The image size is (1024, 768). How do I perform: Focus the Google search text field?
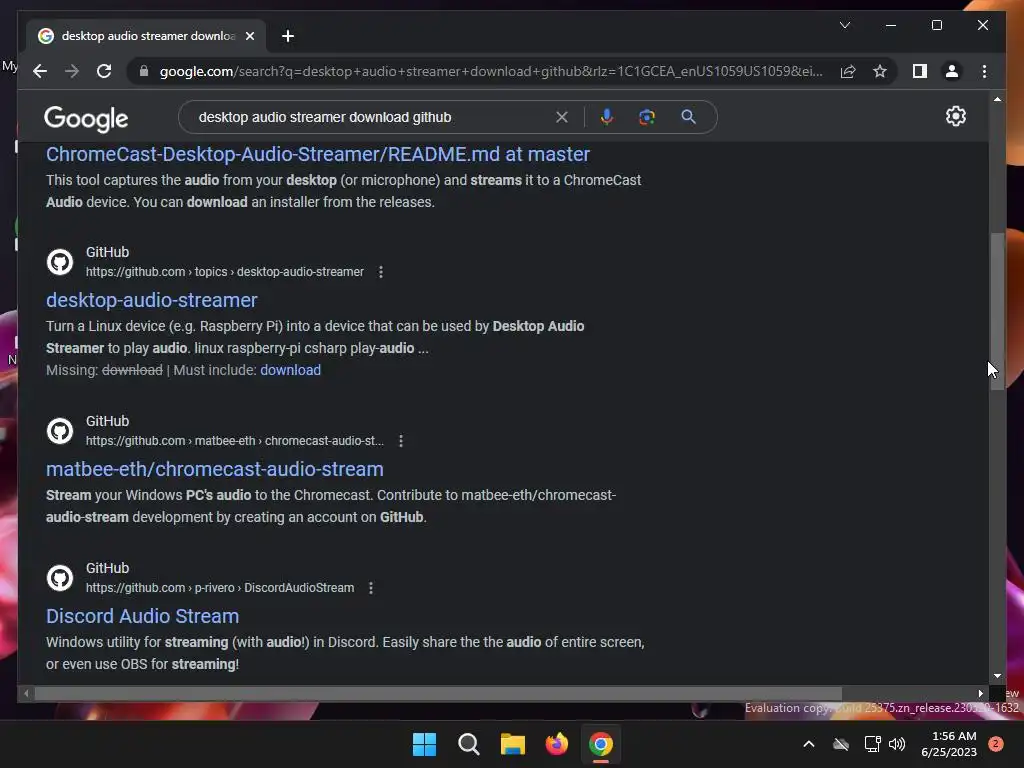(x=372, y=117)
